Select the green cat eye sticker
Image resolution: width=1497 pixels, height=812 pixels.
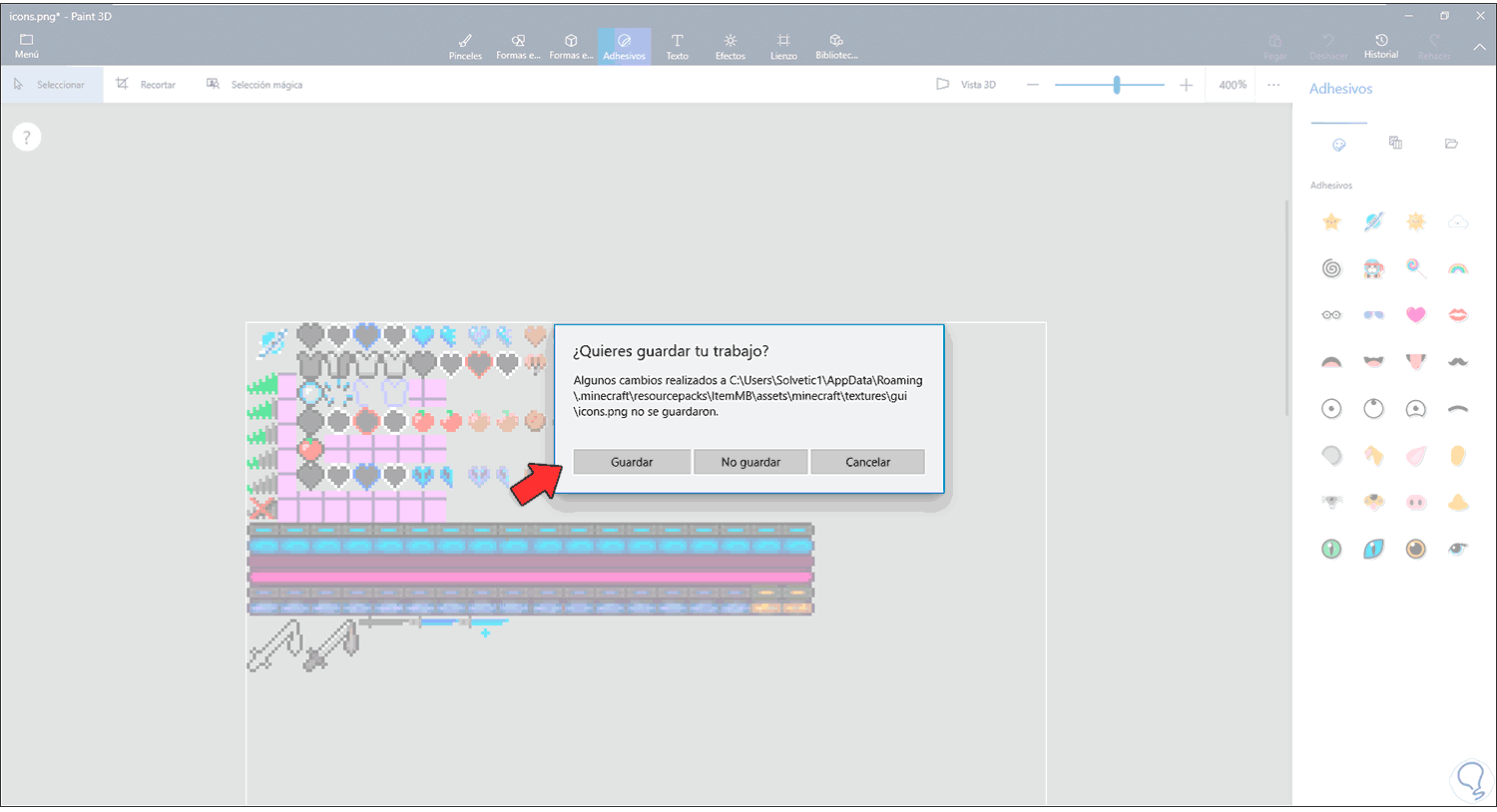point(1331,549)
